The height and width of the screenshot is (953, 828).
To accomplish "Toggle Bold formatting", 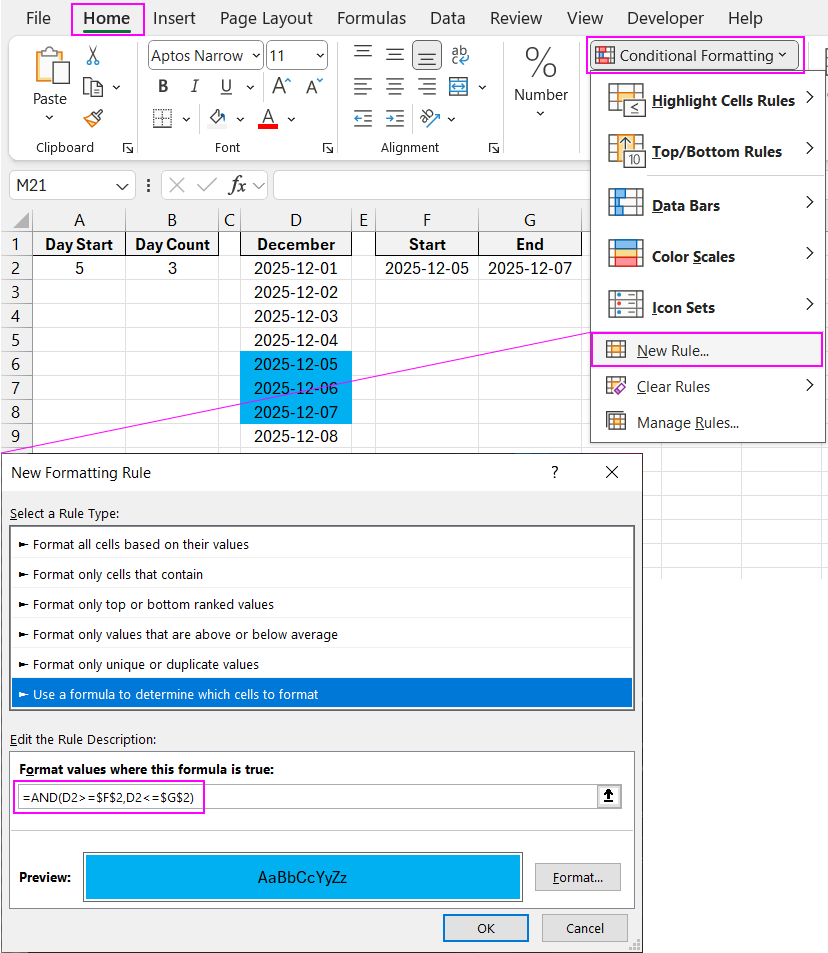I will click(163, 87).
